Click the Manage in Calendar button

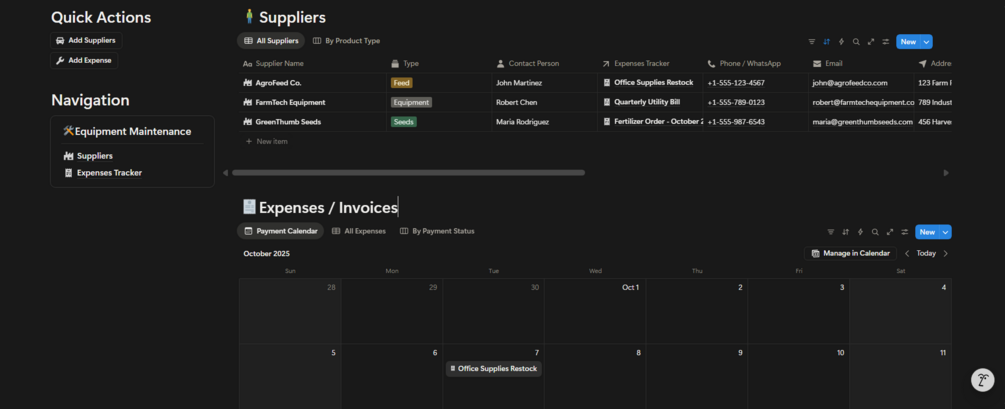[x=850, y=254]
